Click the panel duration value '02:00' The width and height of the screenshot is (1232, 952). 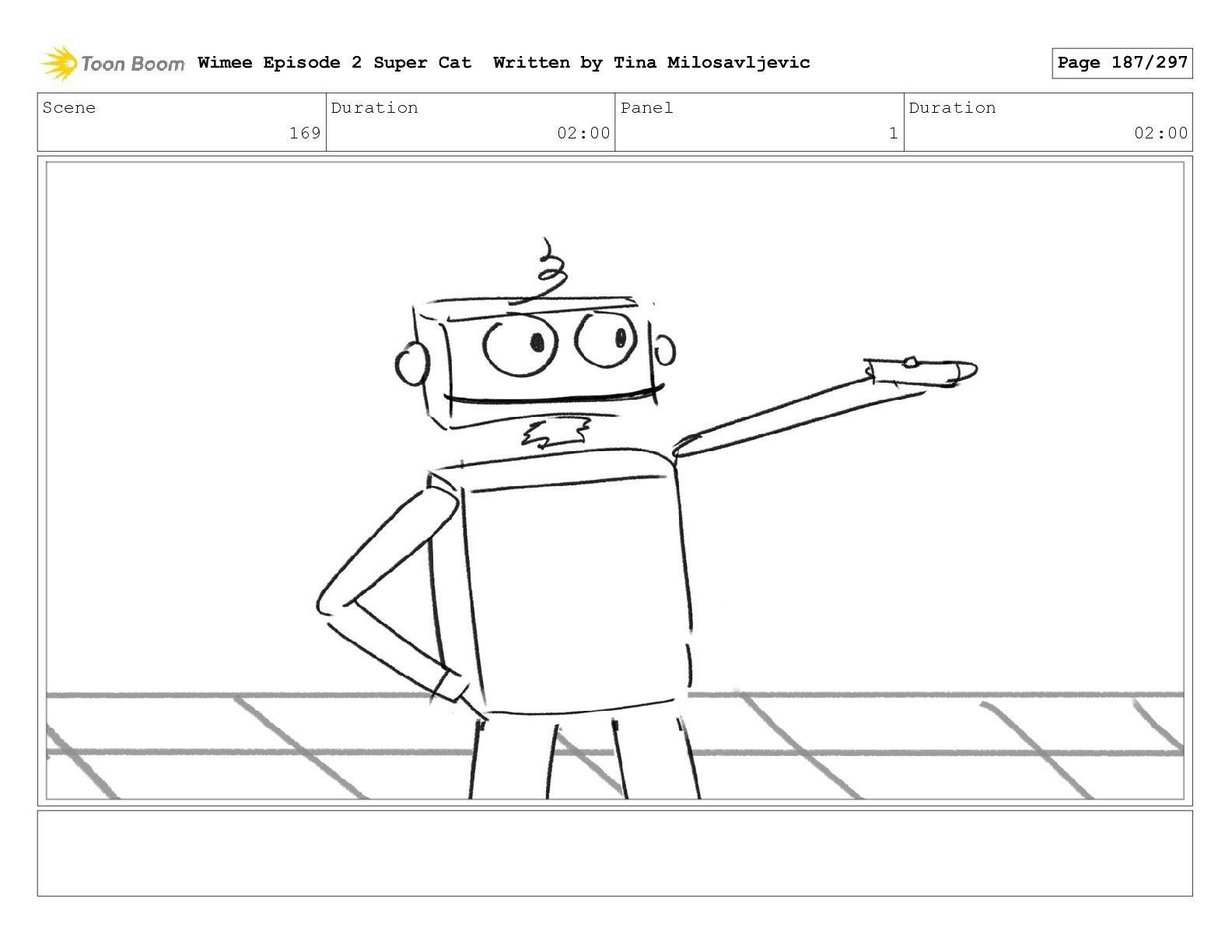1160,133
